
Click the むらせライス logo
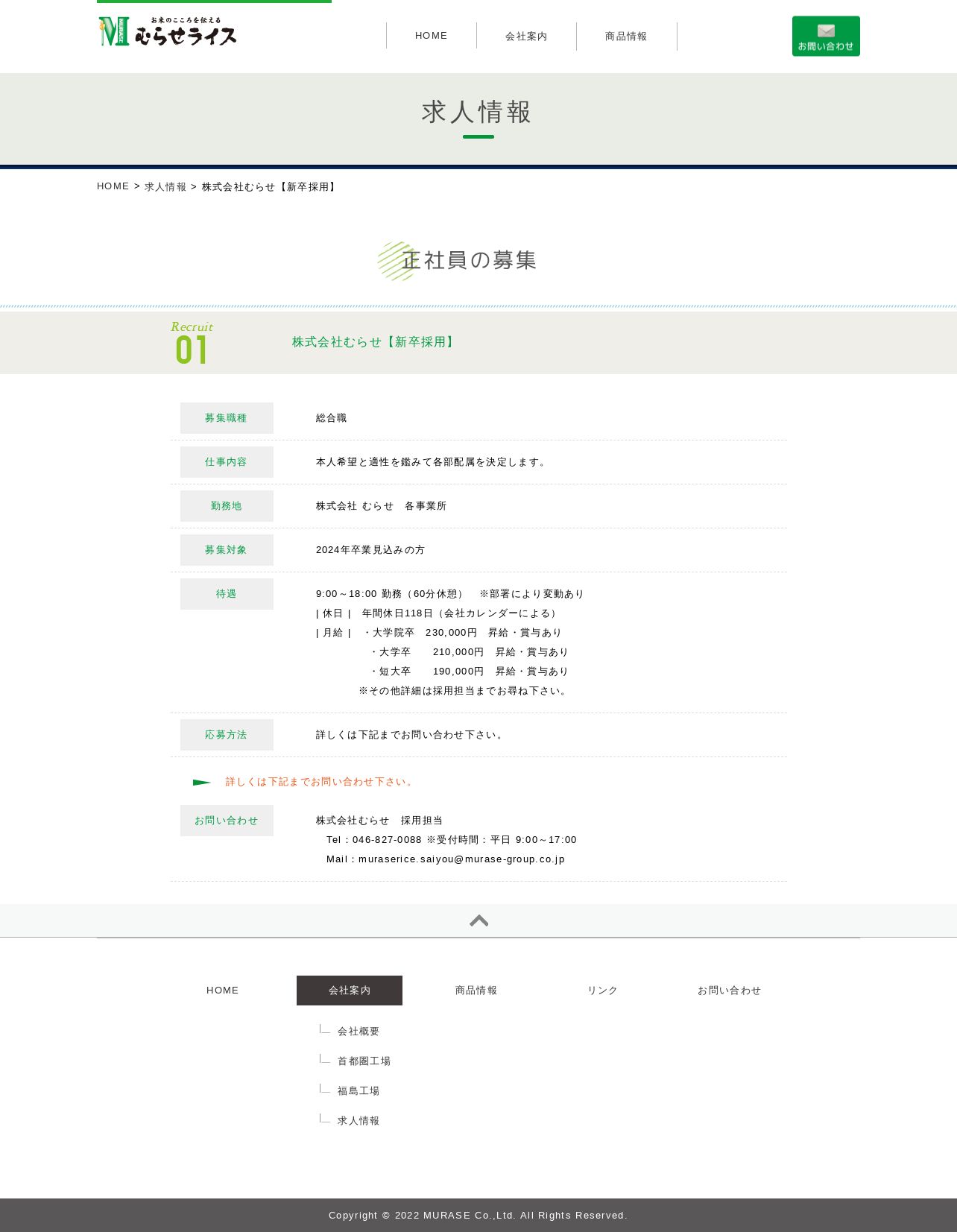168,31
